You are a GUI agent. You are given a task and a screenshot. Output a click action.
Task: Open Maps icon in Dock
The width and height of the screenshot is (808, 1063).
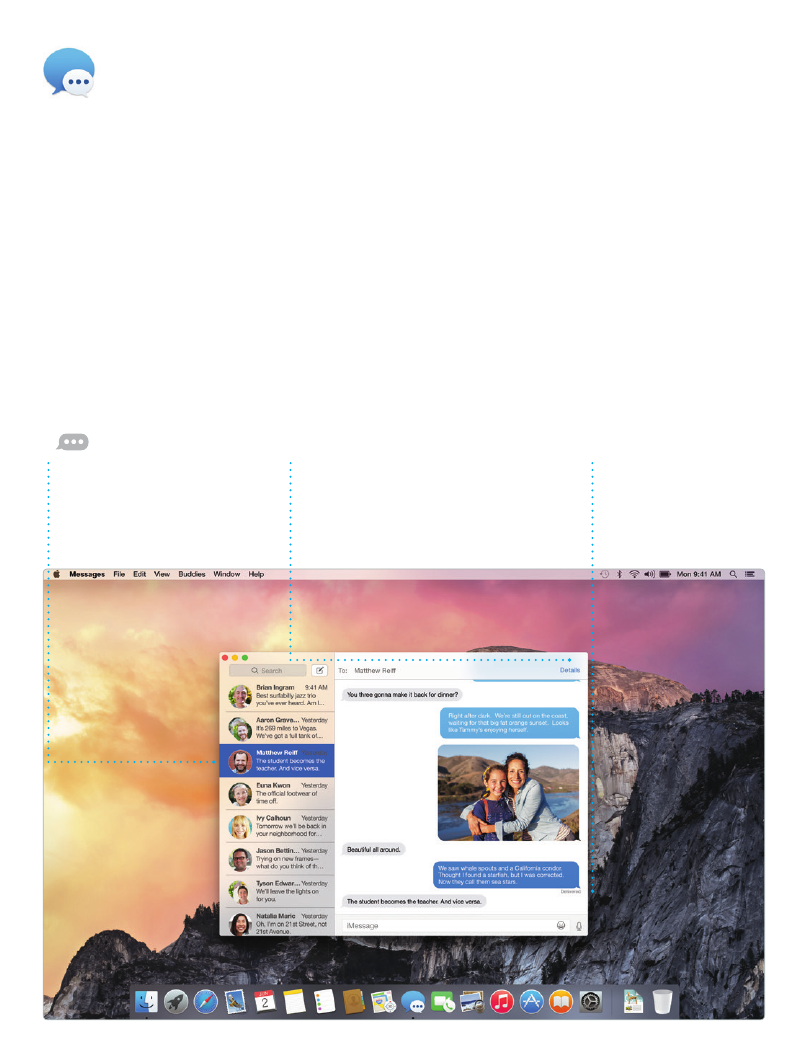[384, 1001]
